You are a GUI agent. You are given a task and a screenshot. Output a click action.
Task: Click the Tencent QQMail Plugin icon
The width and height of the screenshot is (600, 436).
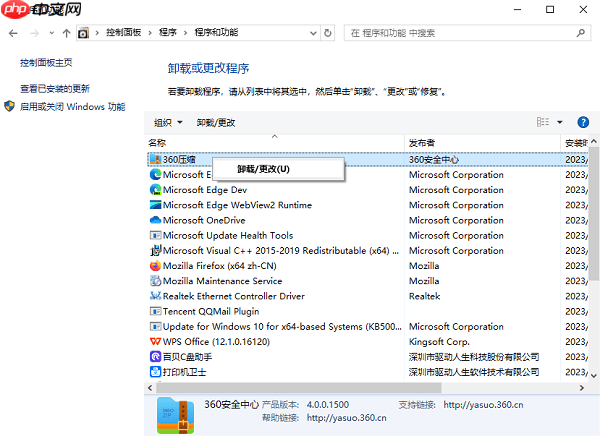[155, 311]
